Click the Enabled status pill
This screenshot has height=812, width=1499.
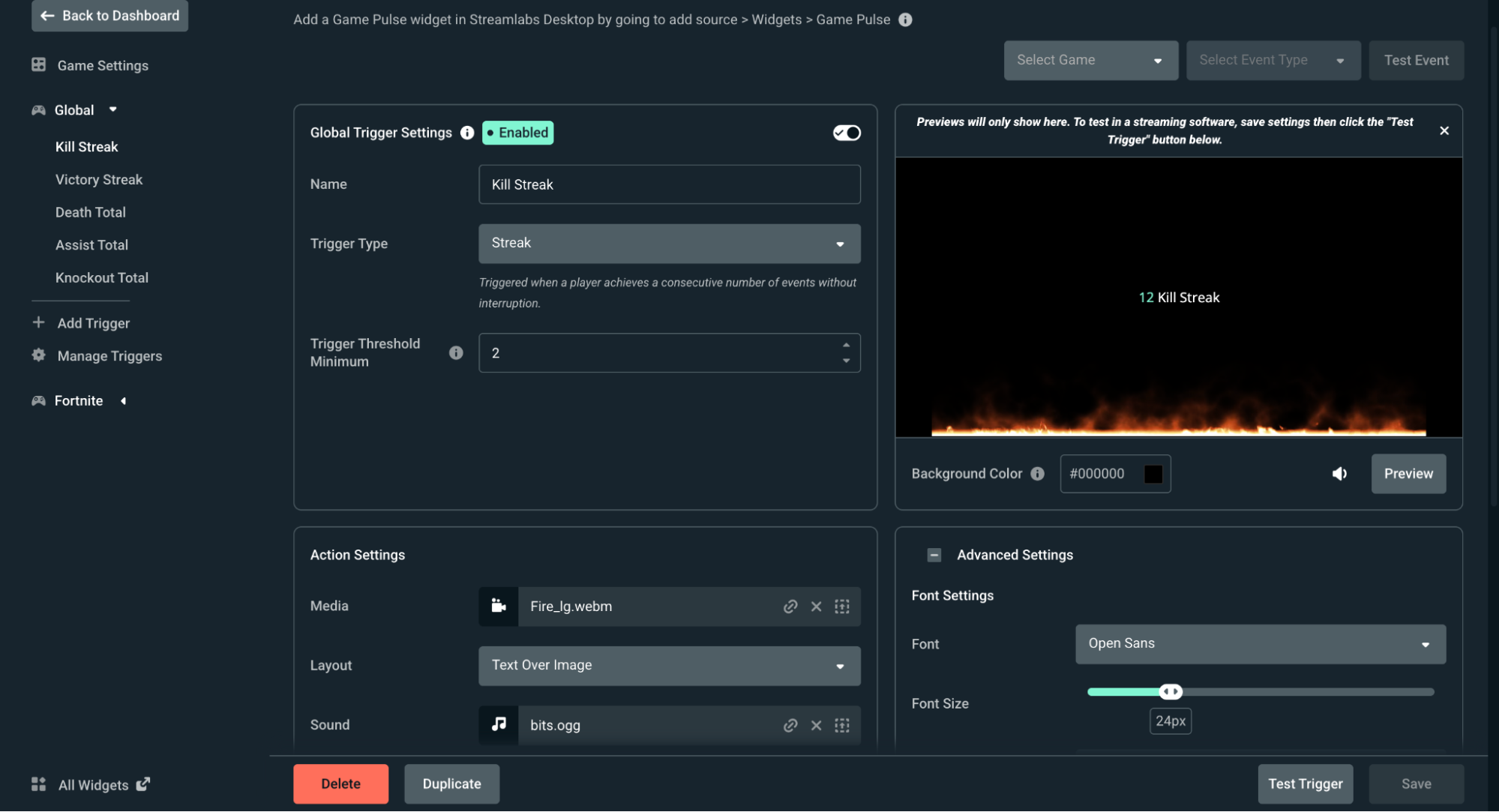pyautogui.click(x=517, y=132)
